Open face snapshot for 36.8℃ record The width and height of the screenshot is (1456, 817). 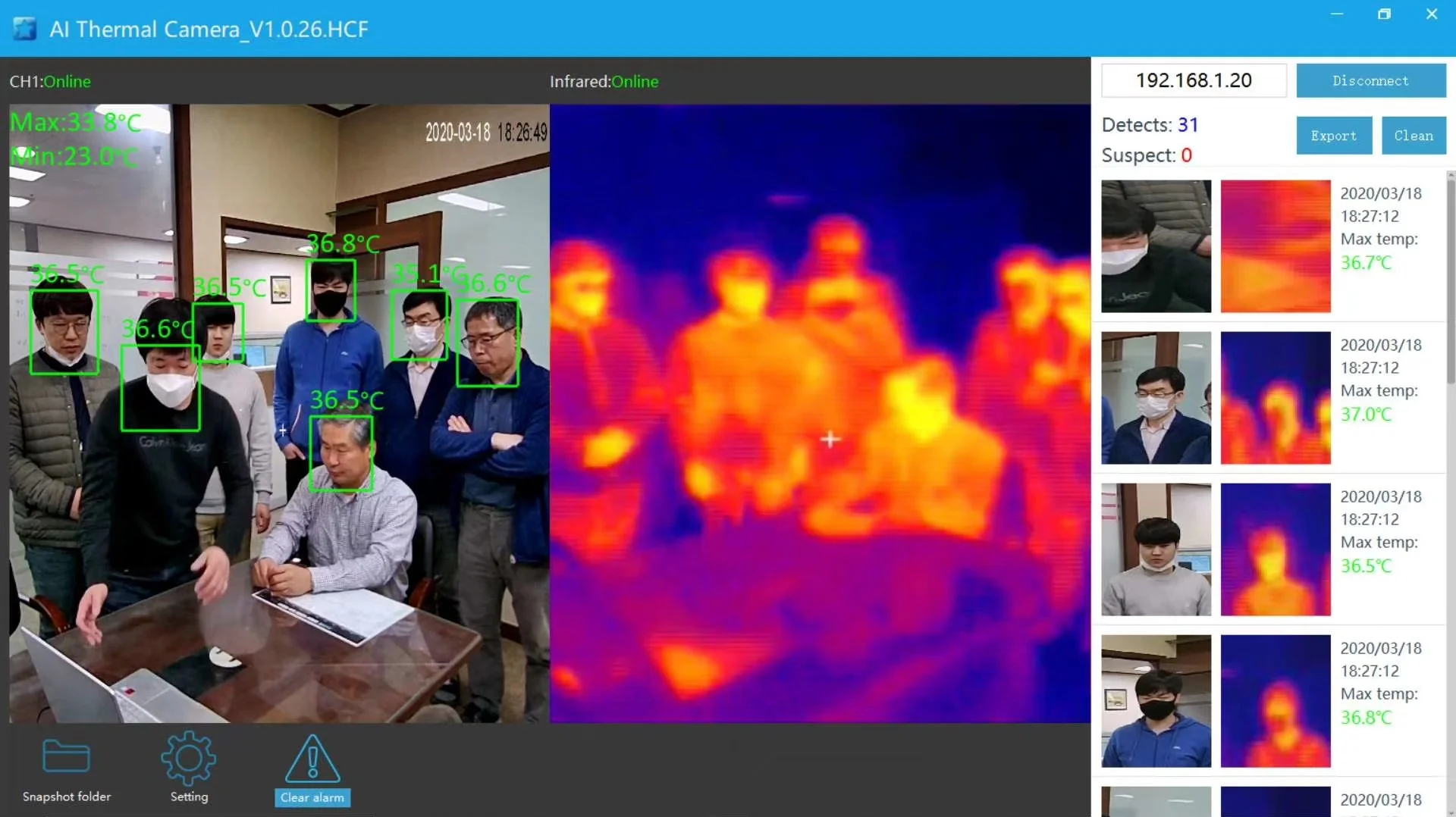point(1156,701)
